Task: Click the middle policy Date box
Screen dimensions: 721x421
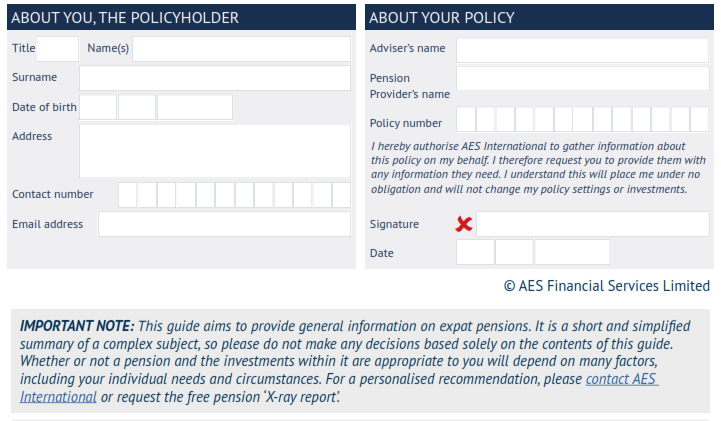Action: coord(514,252)
